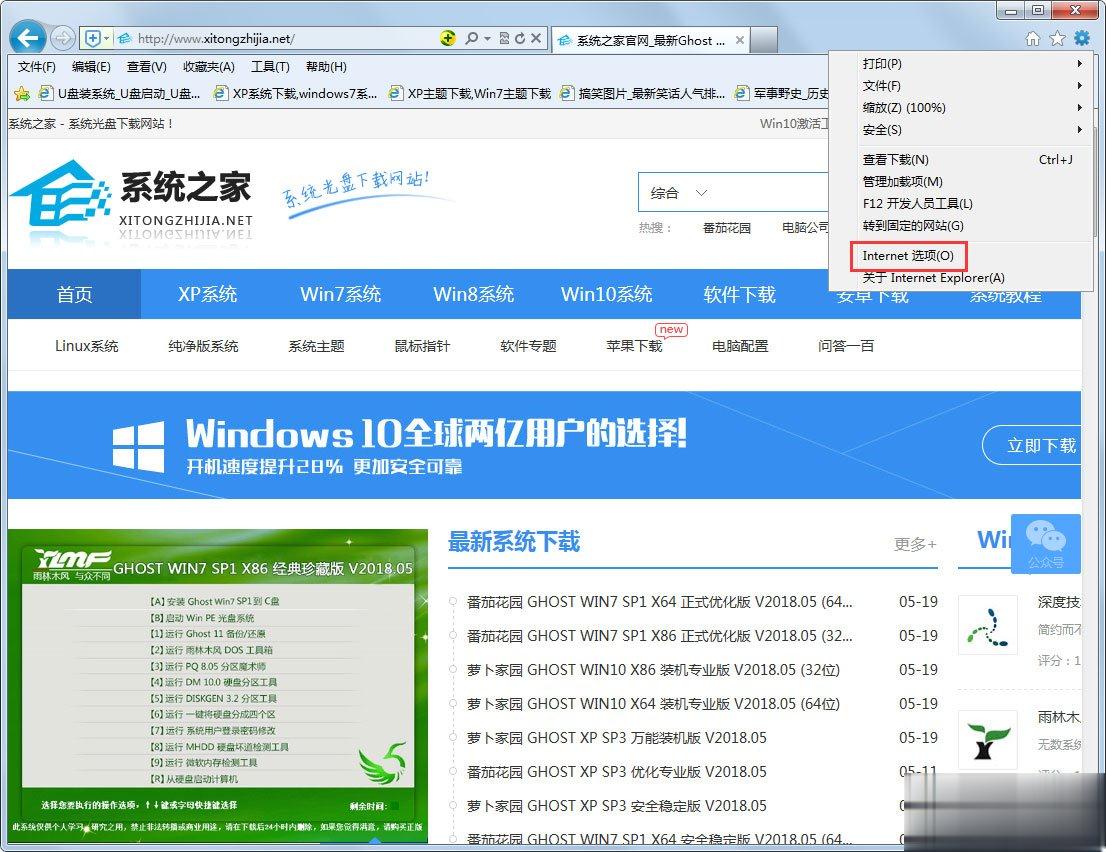Go to Win7系统 navigation tab
The height and width of the screenshot is (852, 1106).
[341, 294]
